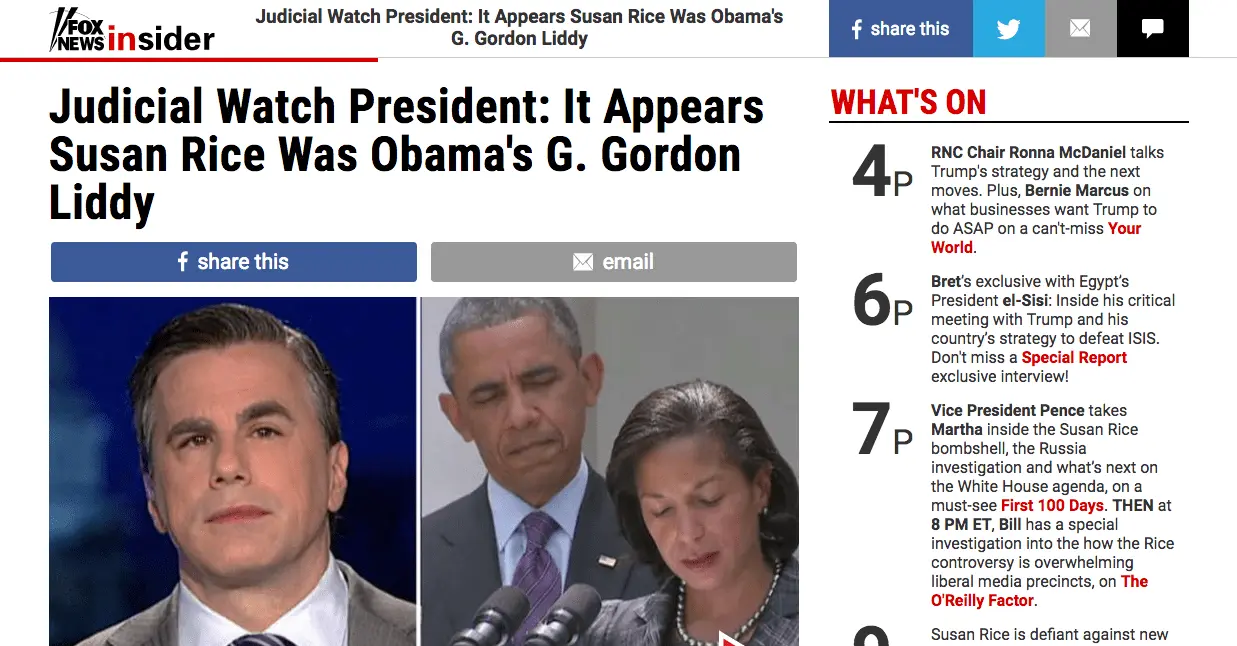Screen dimensions: 1237x646
Task: Click the 7P schedule time slot
Action: [x=882, y=430]
